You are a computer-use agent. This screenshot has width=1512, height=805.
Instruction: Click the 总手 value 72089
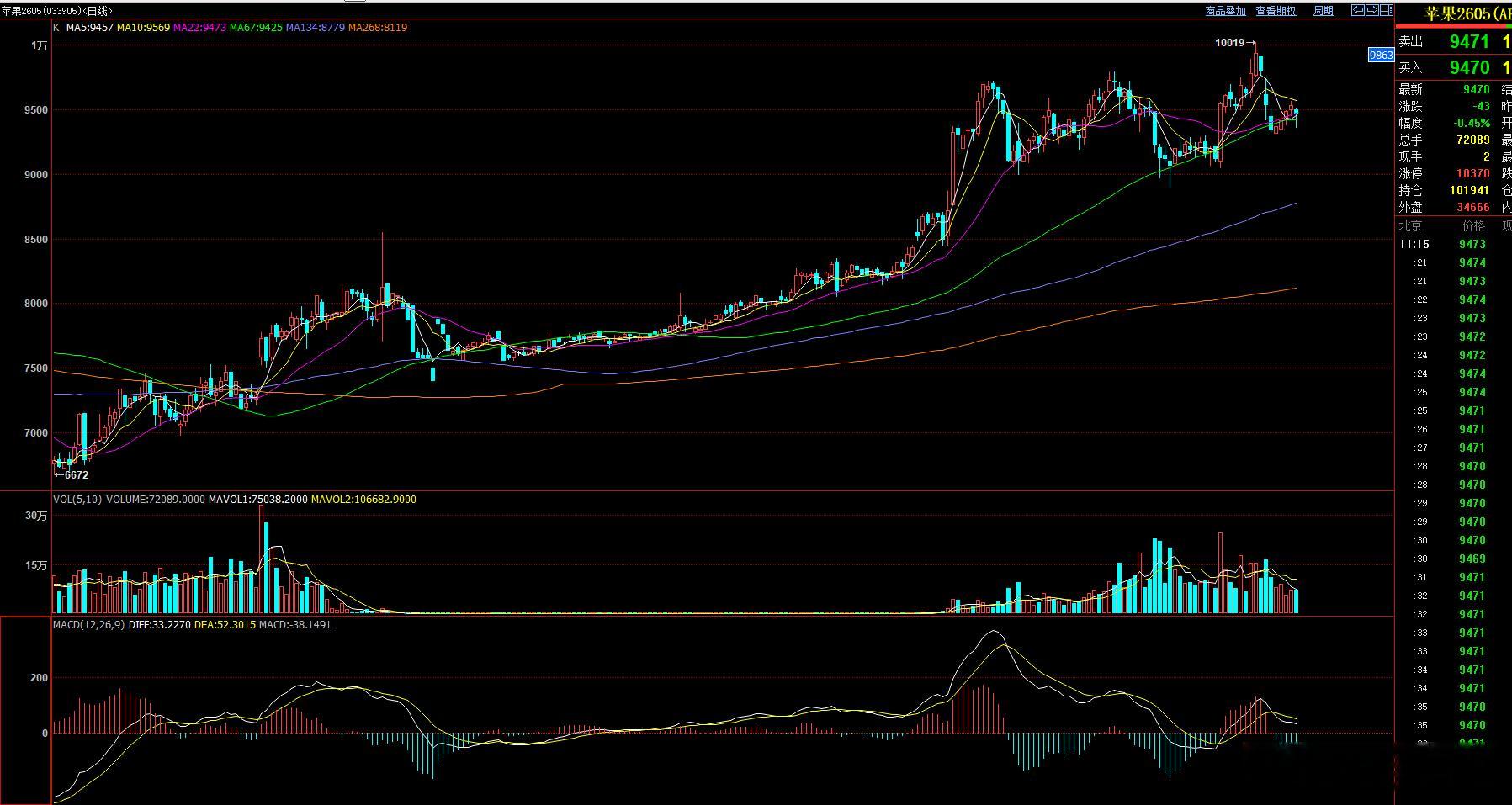pos(1473,140)
